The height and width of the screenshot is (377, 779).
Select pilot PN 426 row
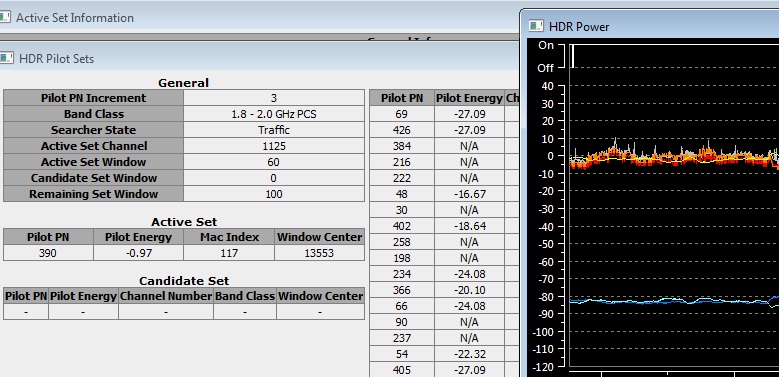pyautogui.click(x=444, y=130)
